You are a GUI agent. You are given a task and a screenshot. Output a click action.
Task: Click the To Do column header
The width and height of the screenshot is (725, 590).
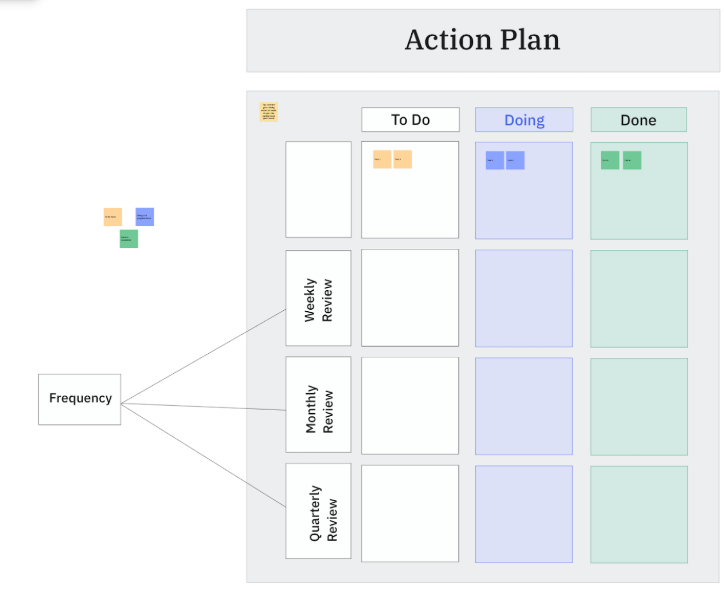tap(410, 120)
